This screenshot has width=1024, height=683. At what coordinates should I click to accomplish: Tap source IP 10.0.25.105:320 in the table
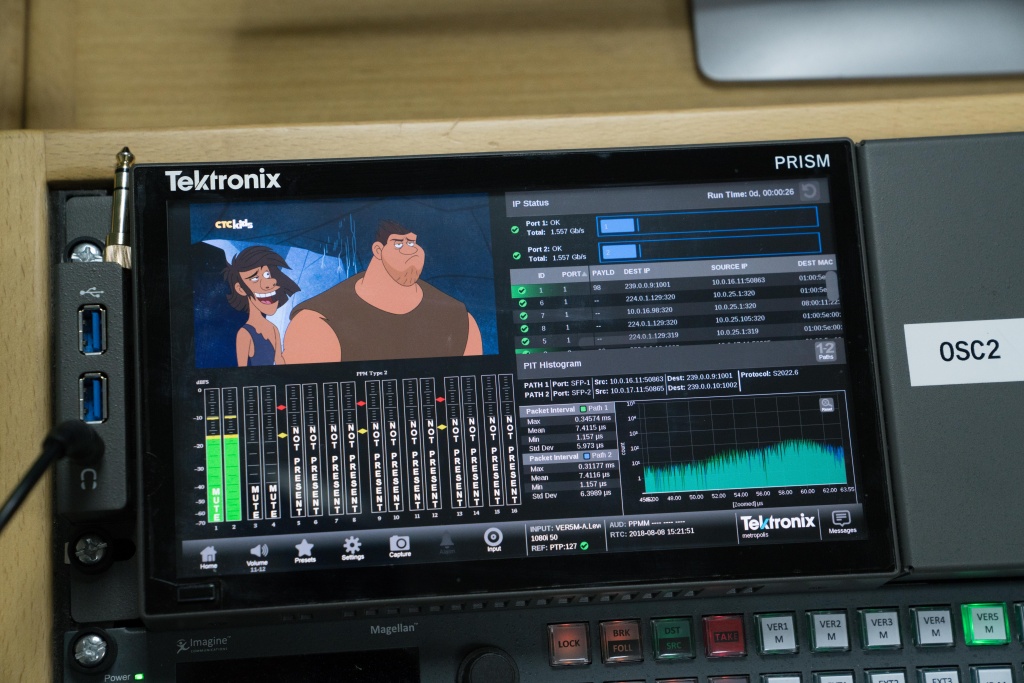740,319
